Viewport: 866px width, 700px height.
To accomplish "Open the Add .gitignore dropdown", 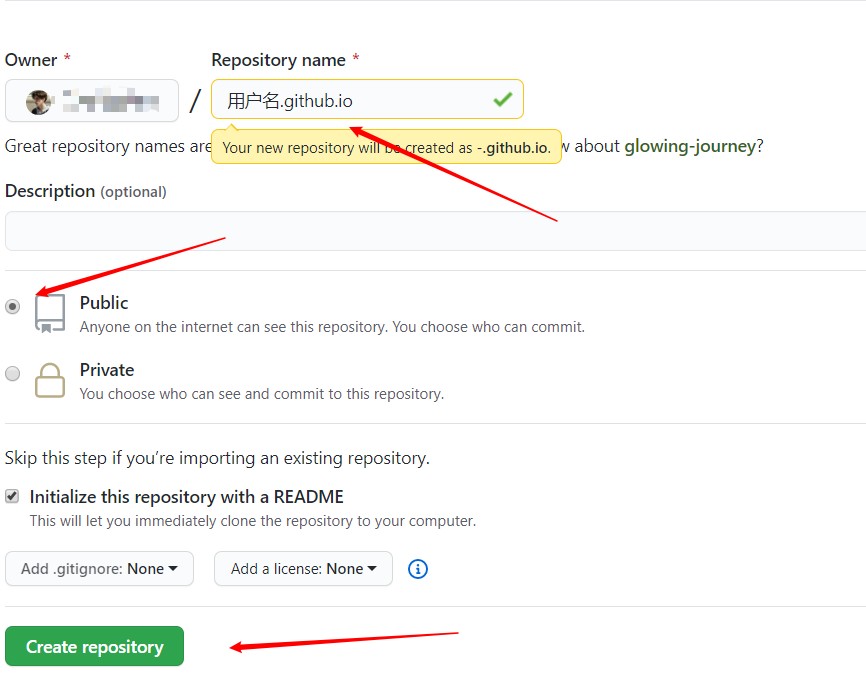I will [99, 569].
